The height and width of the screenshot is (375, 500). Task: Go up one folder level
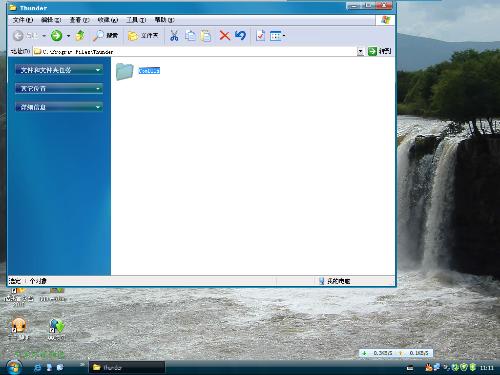[x=80, y=35]
